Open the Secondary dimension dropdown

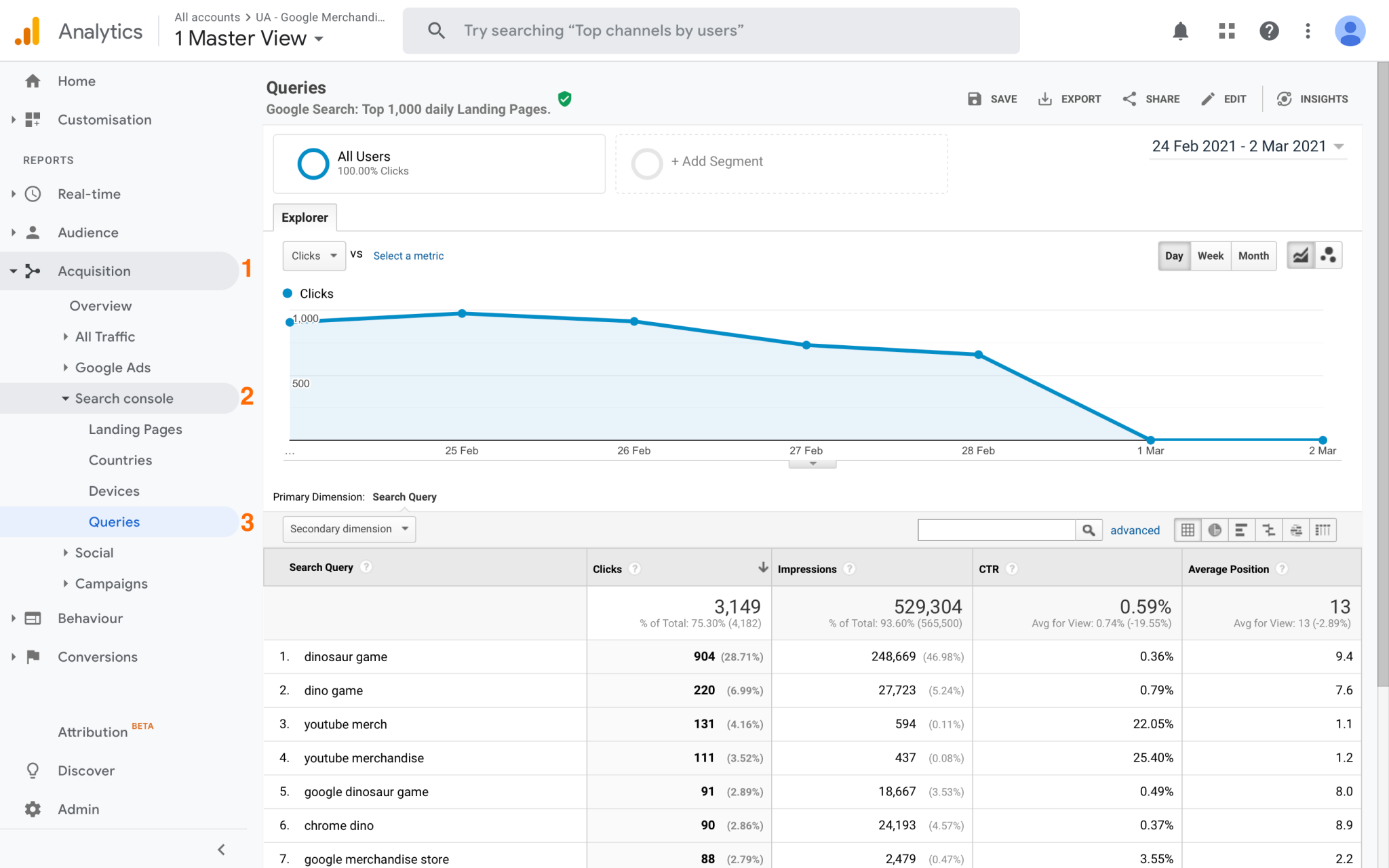point(349,528)
